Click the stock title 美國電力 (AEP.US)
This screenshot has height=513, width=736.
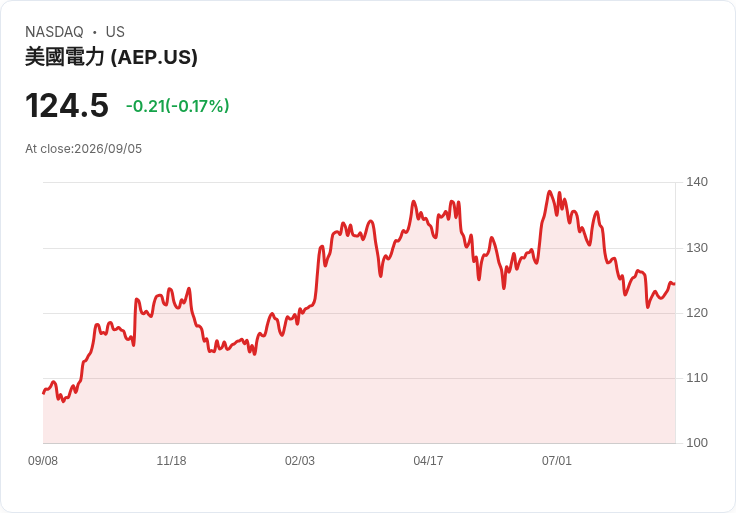point(111,57)
